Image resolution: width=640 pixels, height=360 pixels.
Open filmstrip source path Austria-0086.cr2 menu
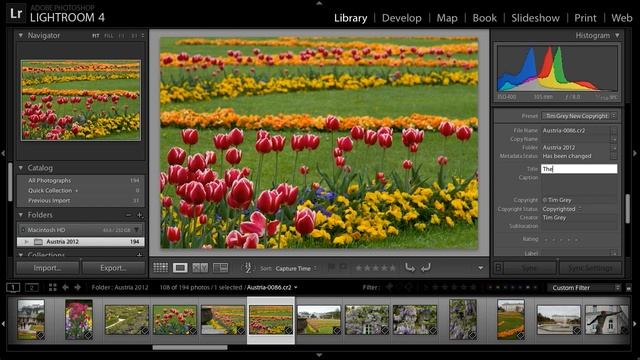(272, 288)
